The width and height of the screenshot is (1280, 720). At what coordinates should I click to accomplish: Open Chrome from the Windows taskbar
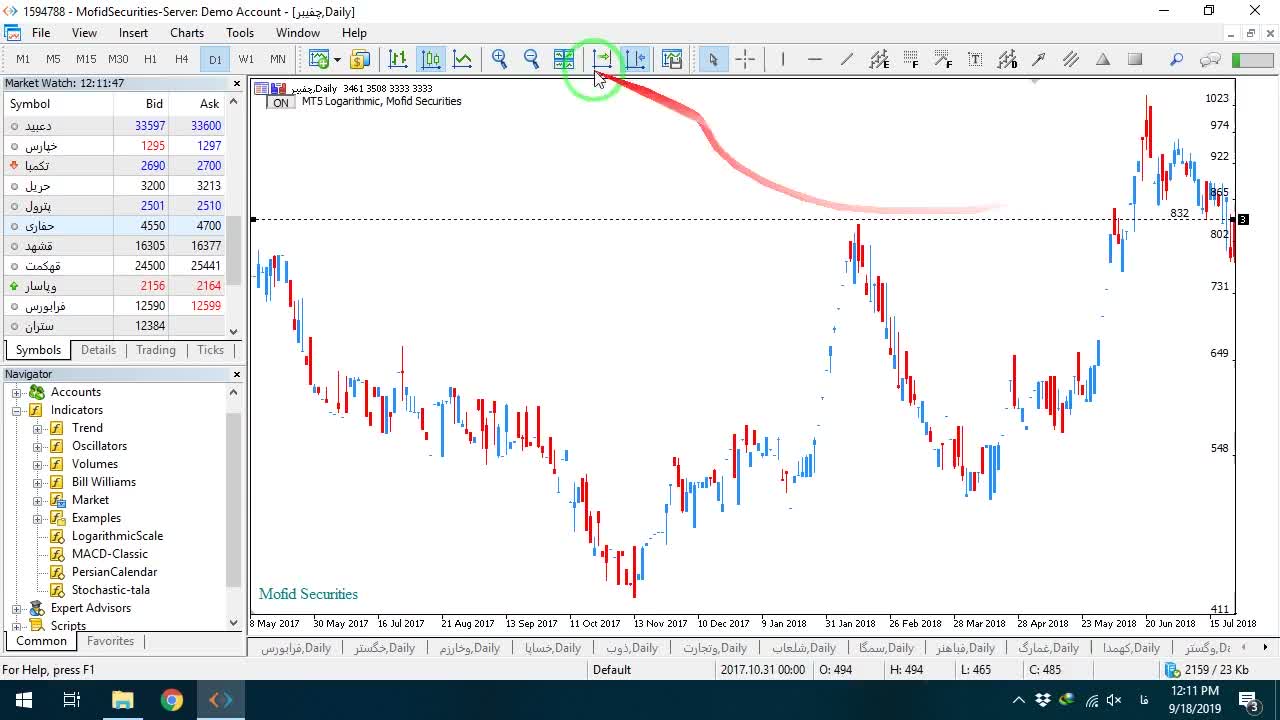[172, 700]
